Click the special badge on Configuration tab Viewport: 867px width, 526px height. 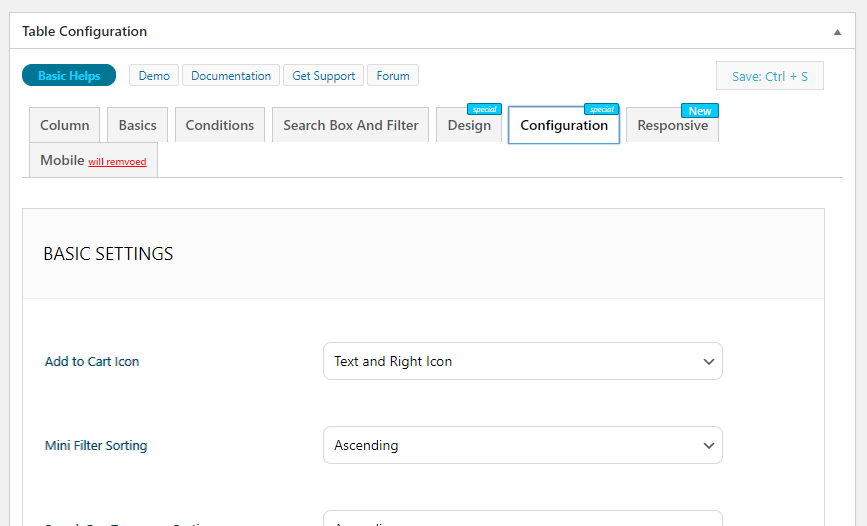coord(602,109)
